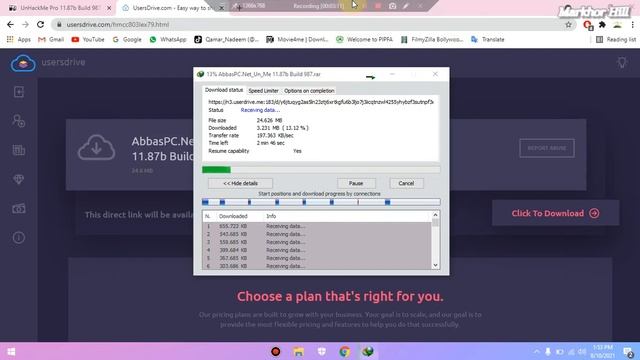The image size is (640, 360).
Task: Select UsersDrive.com browser tab
Action: tap(173, 8)
